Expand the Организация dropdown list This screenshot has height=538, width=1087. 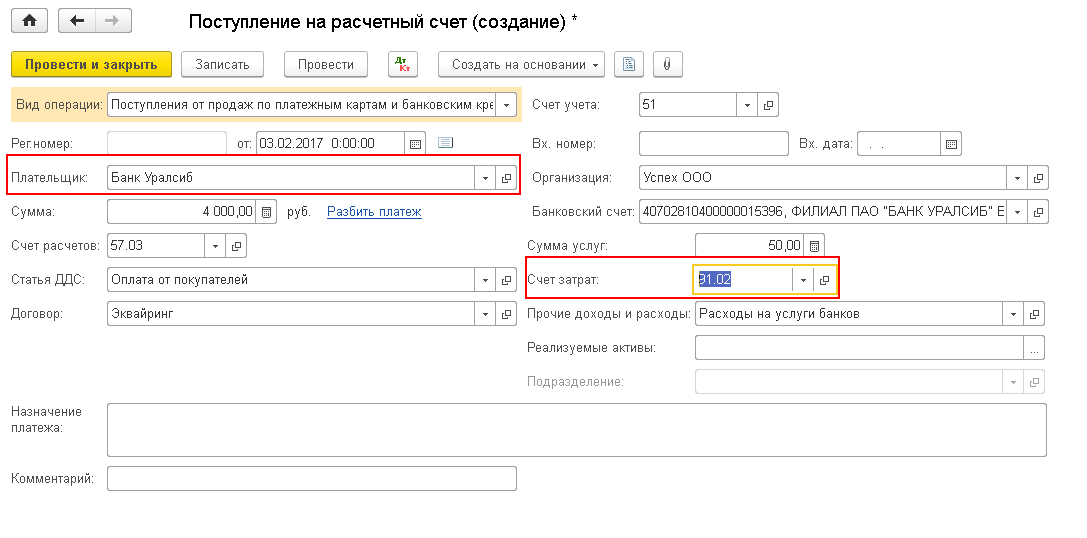pyautogui.click(x=1018, y=178)
